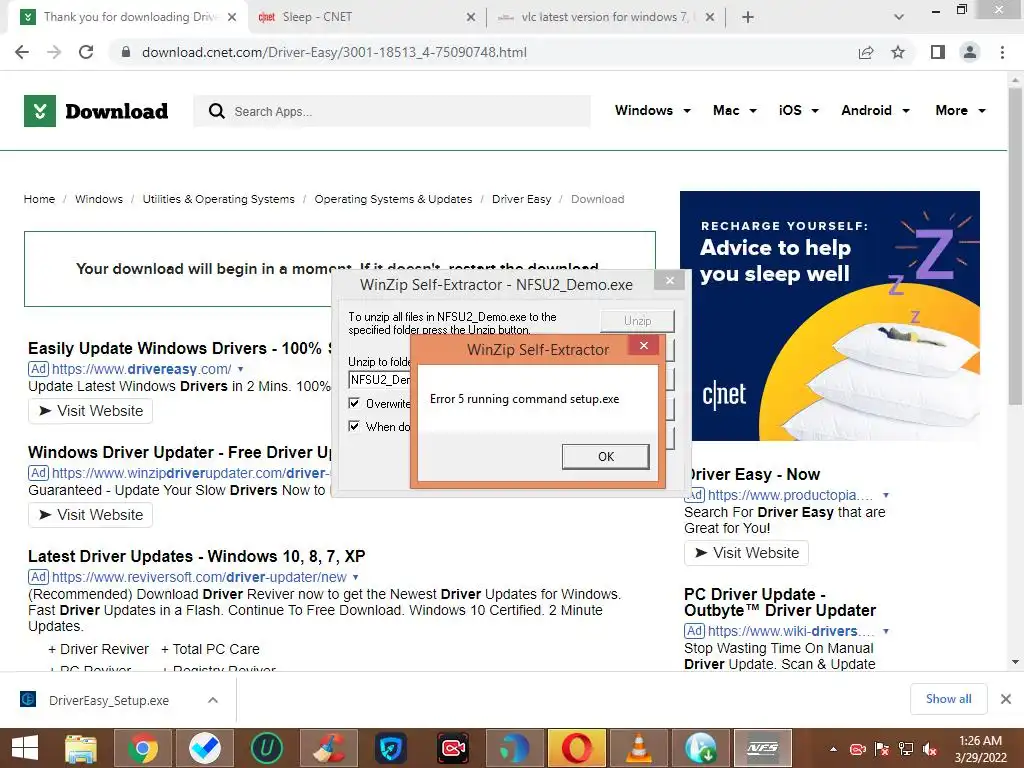Viewport: 1024px width, 768px height.
Task: Open the wiki-drivers ad link
Action: click(790, 632)
